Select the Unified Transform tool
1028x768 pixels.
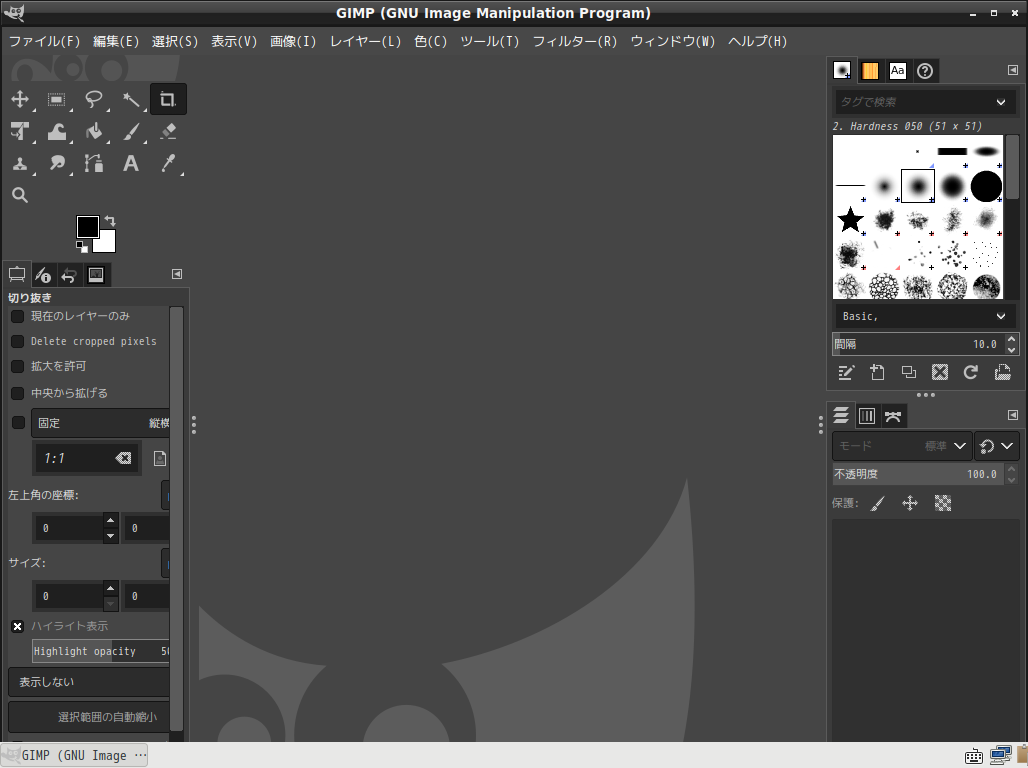(x=20, y=131)
